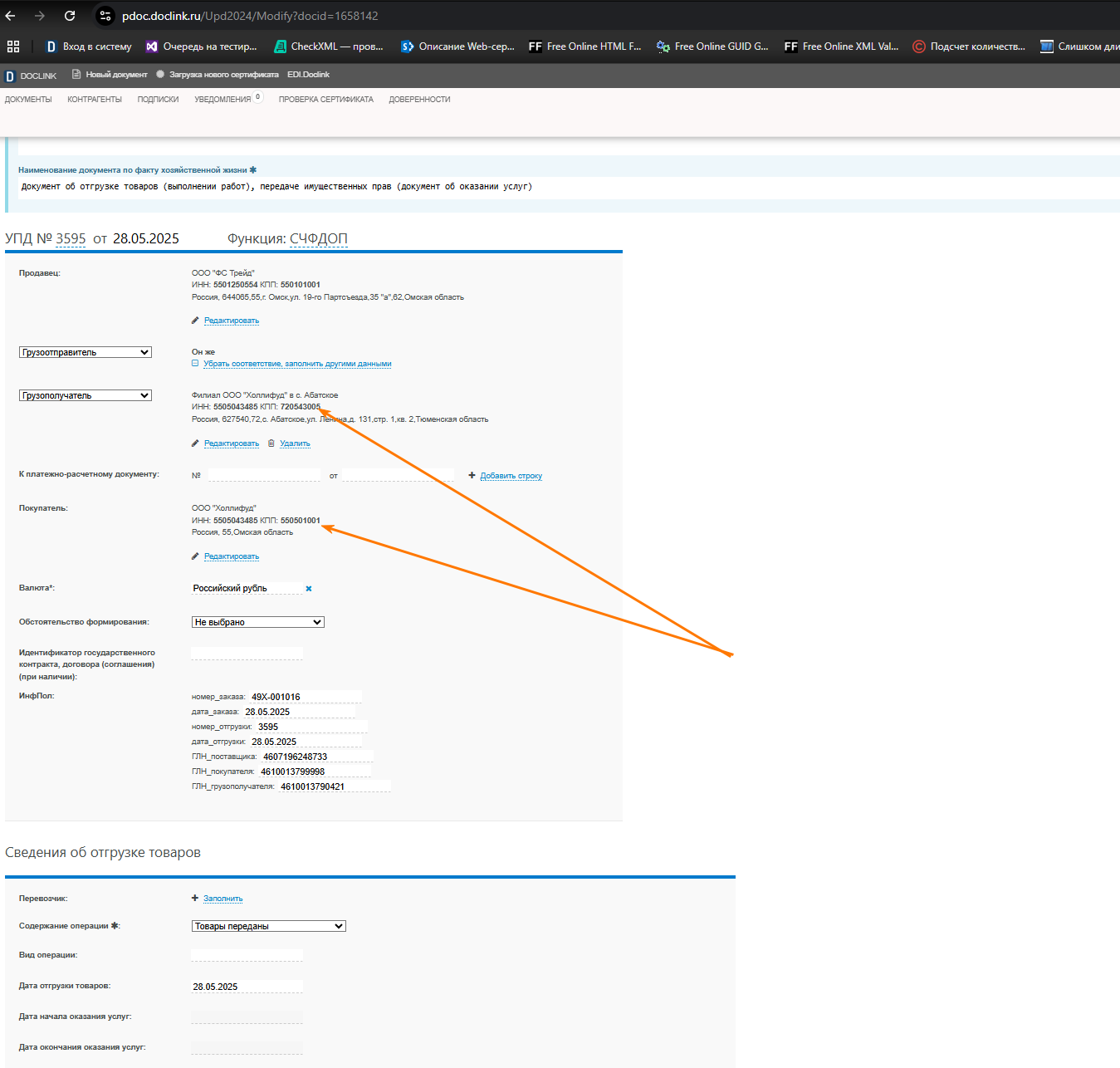
Task: Open 'Free Online XML Val...' bookmark
Action: [x=841, y=47]
